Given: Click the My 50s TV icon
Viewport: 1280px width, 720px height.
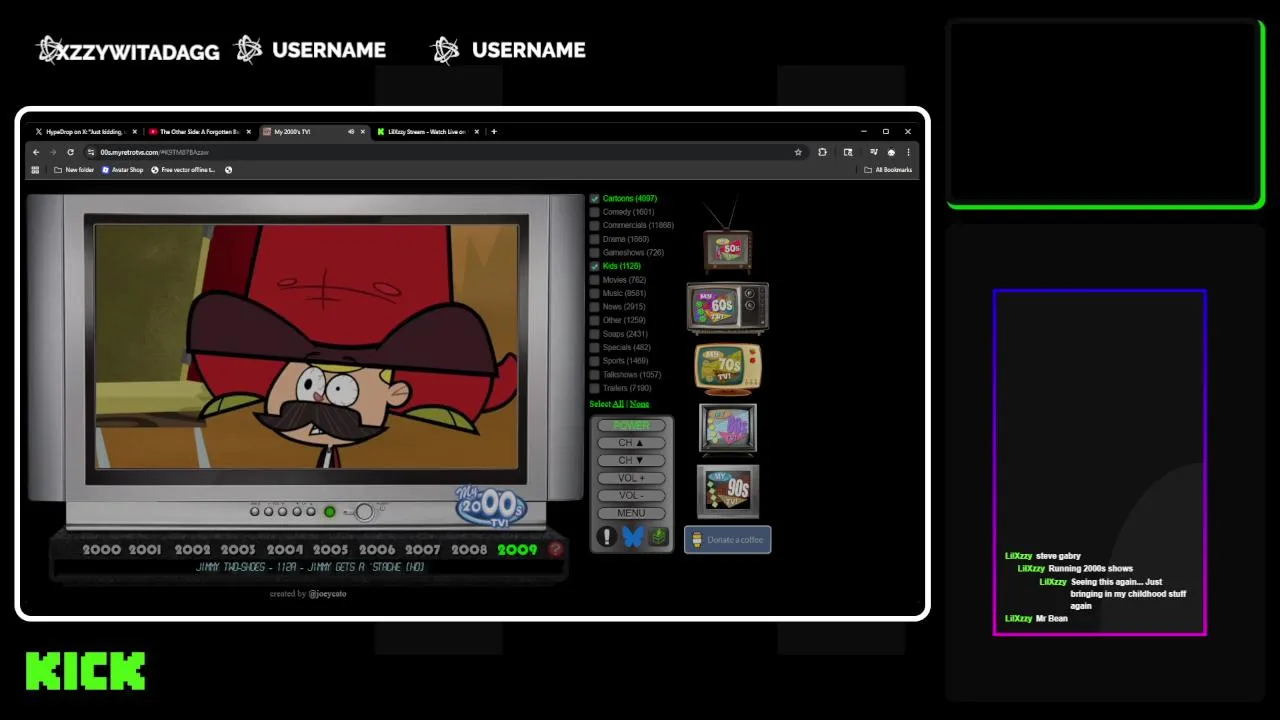Looking at the screenshot, I should [727, 238].
